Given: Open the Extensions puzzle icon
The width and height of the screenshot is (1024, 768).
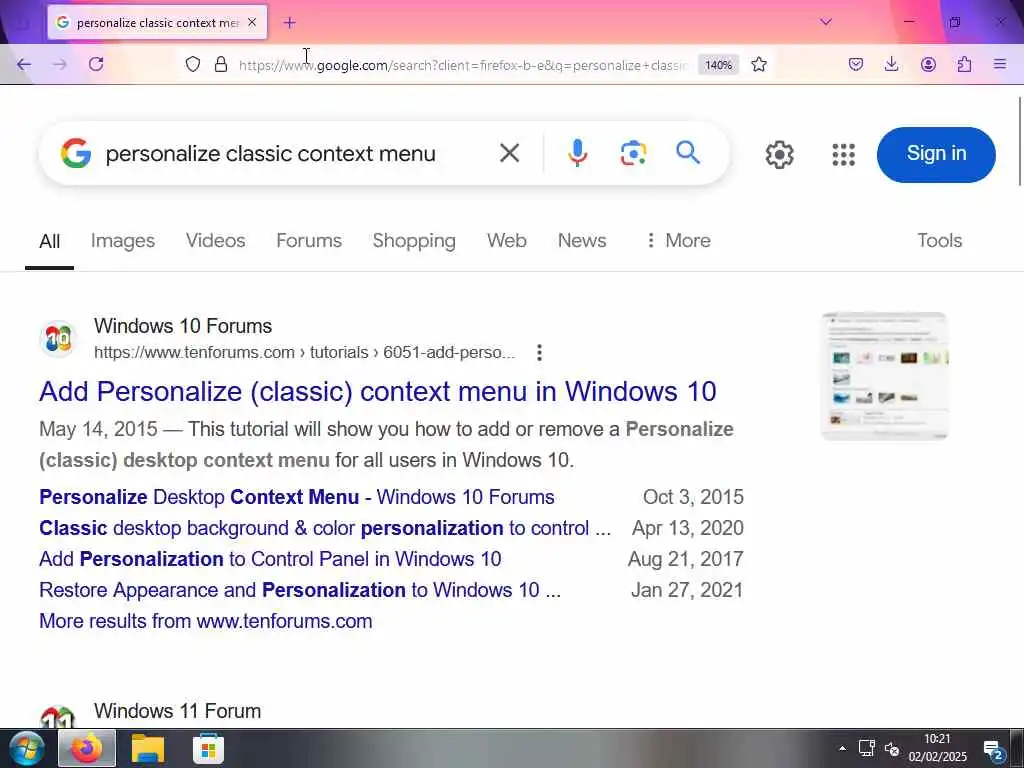Looking at the screenshot, I should click(x=964, y=64).
